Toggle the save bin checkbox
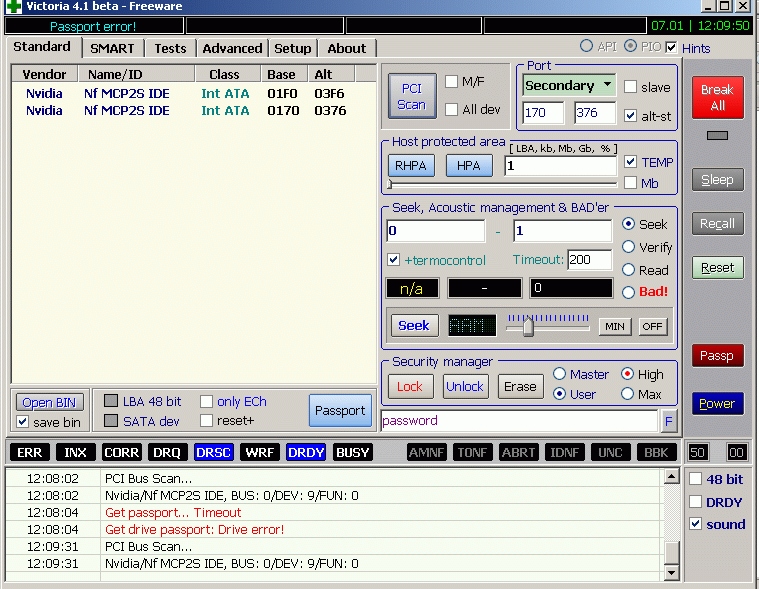759x589 pixels. (x=22, y=422)
